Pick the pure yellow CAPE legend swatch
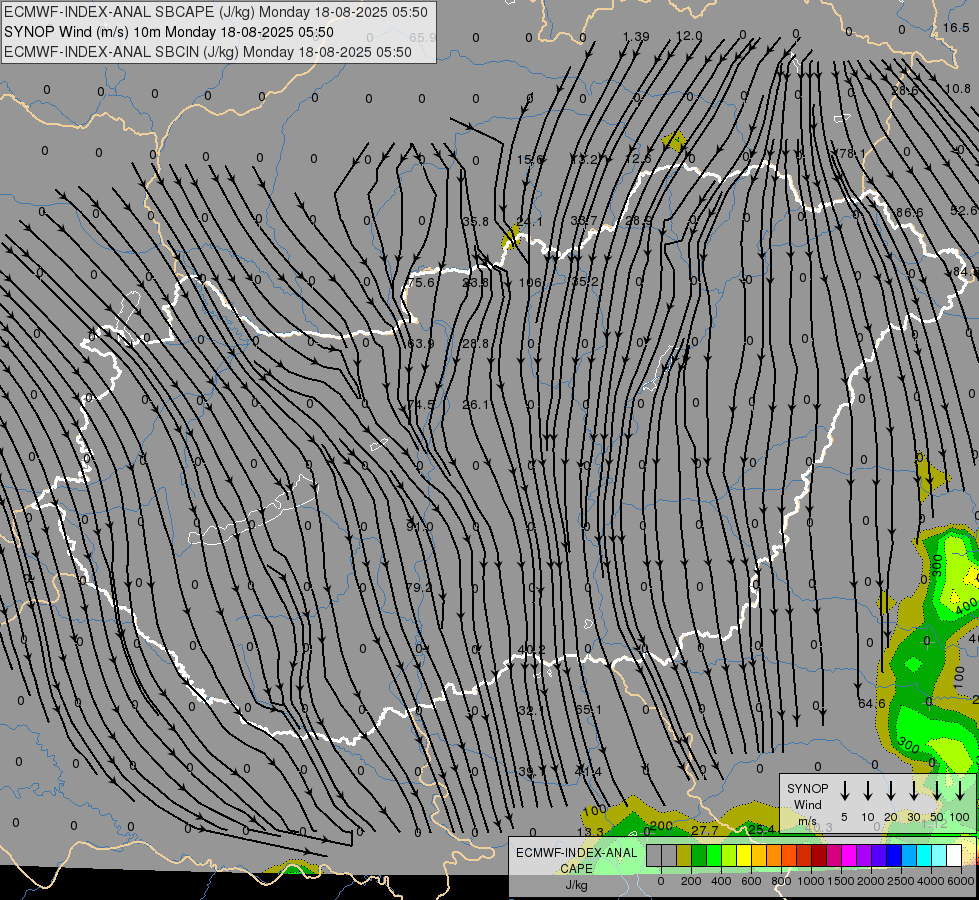 coord(744,855)
